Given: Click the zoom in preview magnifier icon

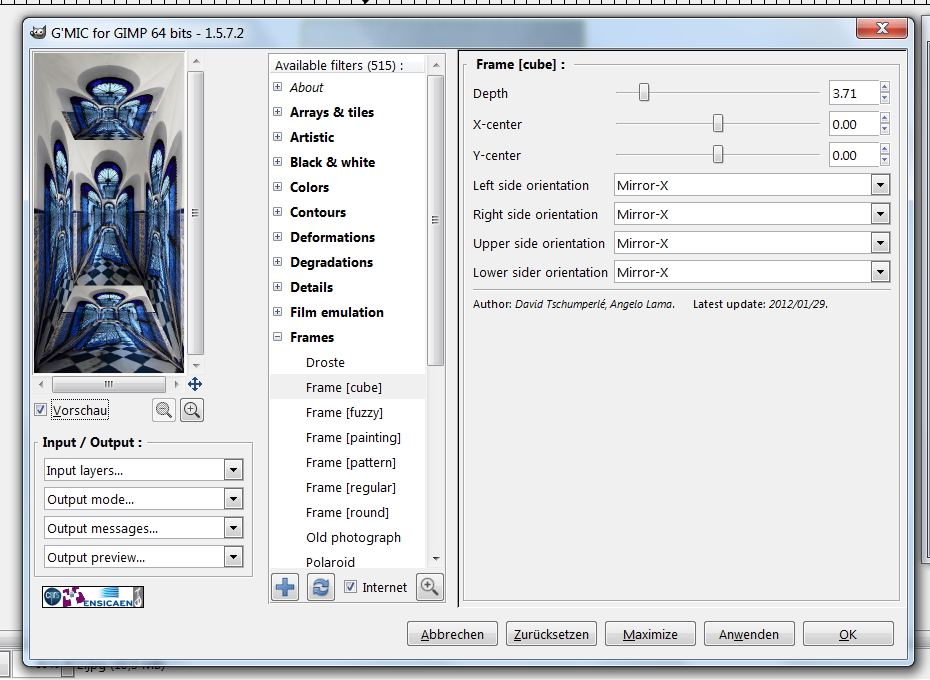Looking at the screenshot, I should point(191,409).
